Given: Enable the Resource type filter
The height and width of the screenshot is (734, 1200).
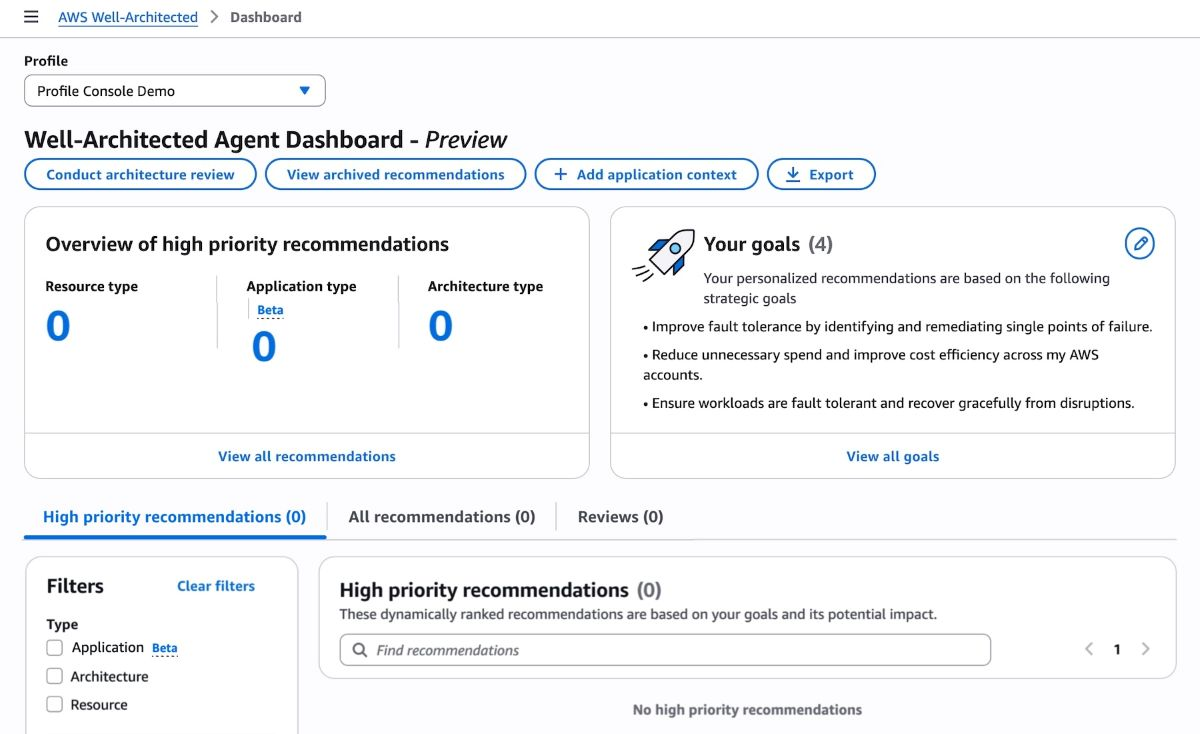Looking at the screenshot, I should tap(55, 704).
